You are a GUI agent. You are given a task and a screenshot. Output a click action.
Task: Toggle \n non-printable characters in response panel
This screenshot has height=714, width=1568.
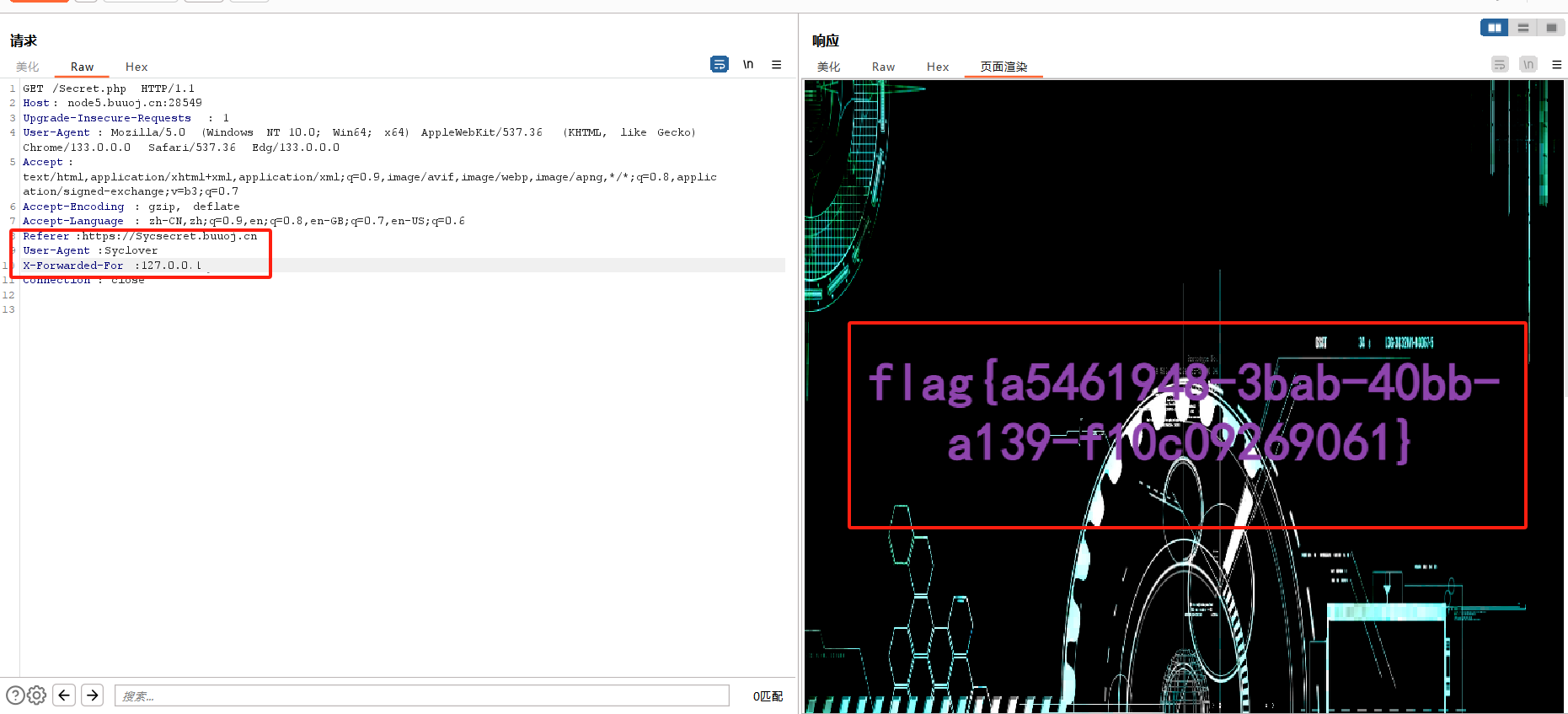coord(1528,64)
